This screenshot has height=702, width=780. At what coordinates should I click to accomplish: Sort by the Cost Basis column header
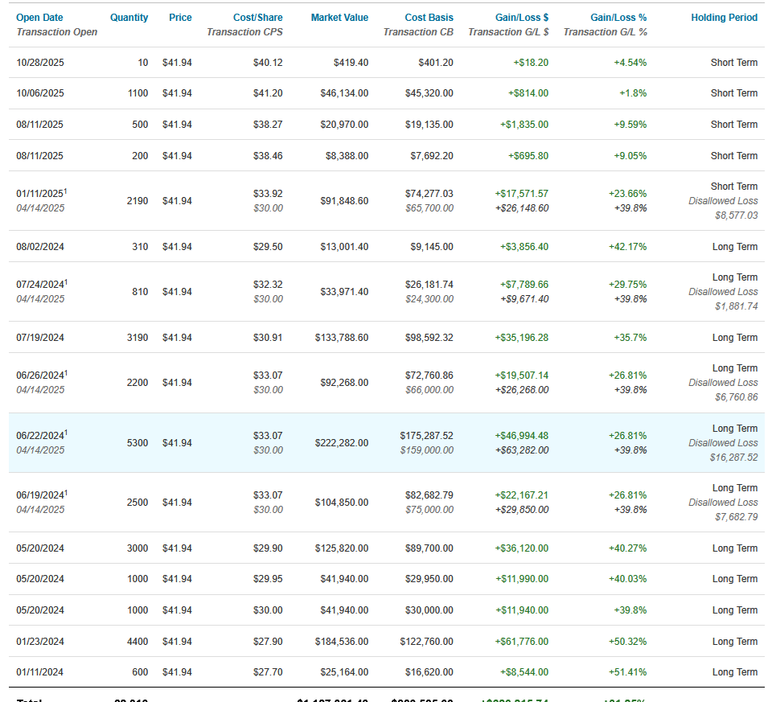429,17
